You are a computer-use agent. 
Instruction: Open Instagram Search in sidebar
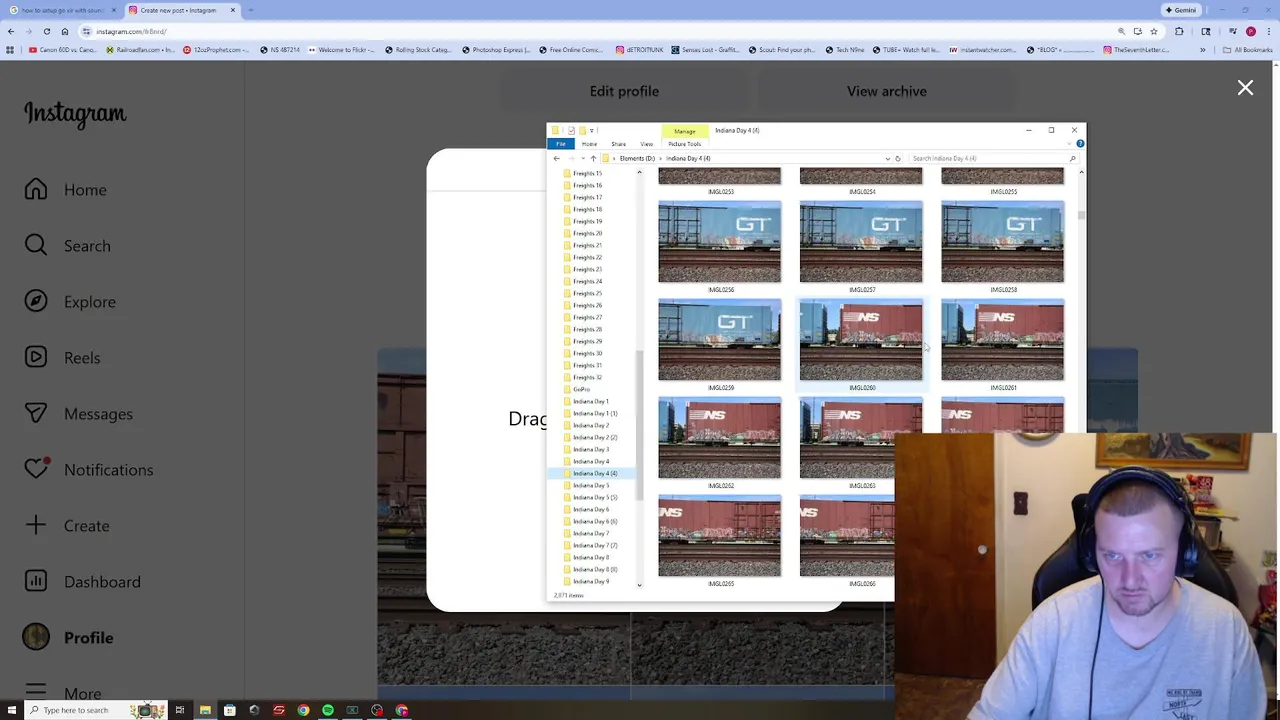68,246
